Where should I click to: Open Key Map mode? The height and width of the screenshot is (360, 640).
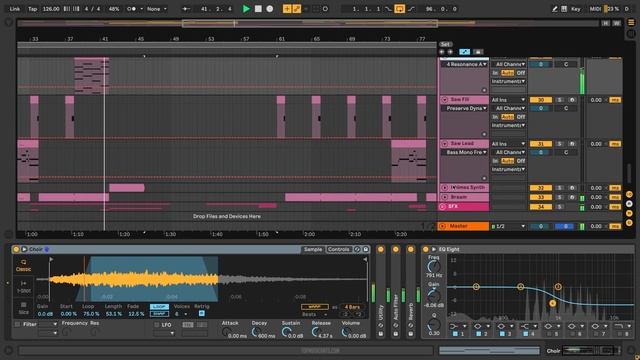(576, 9)
